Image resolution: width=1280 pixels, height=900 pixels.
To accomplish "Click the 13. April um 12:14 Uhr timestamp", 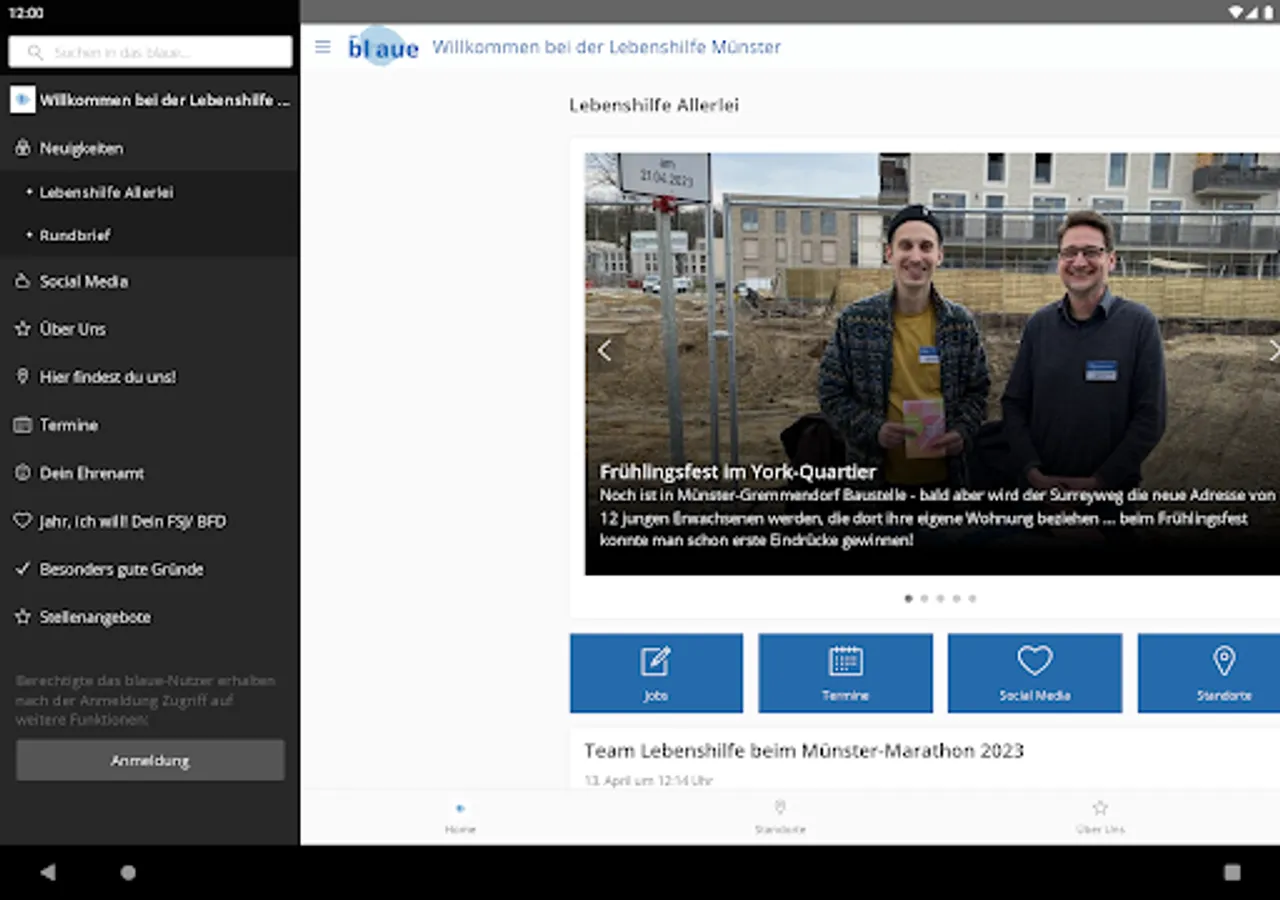I will point(648,780).
